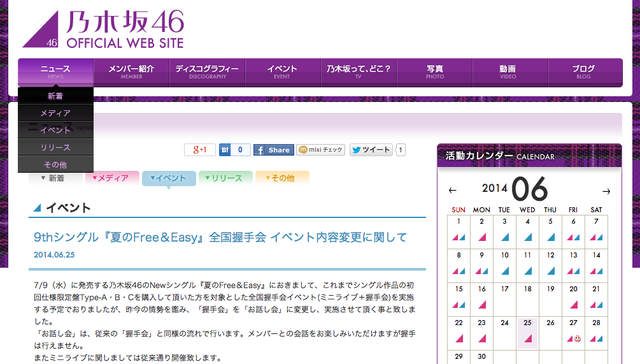The width and height of the screenshot is (640, 364).
Task: Click the event markers on June 8
Action: (x=459, y=271)
